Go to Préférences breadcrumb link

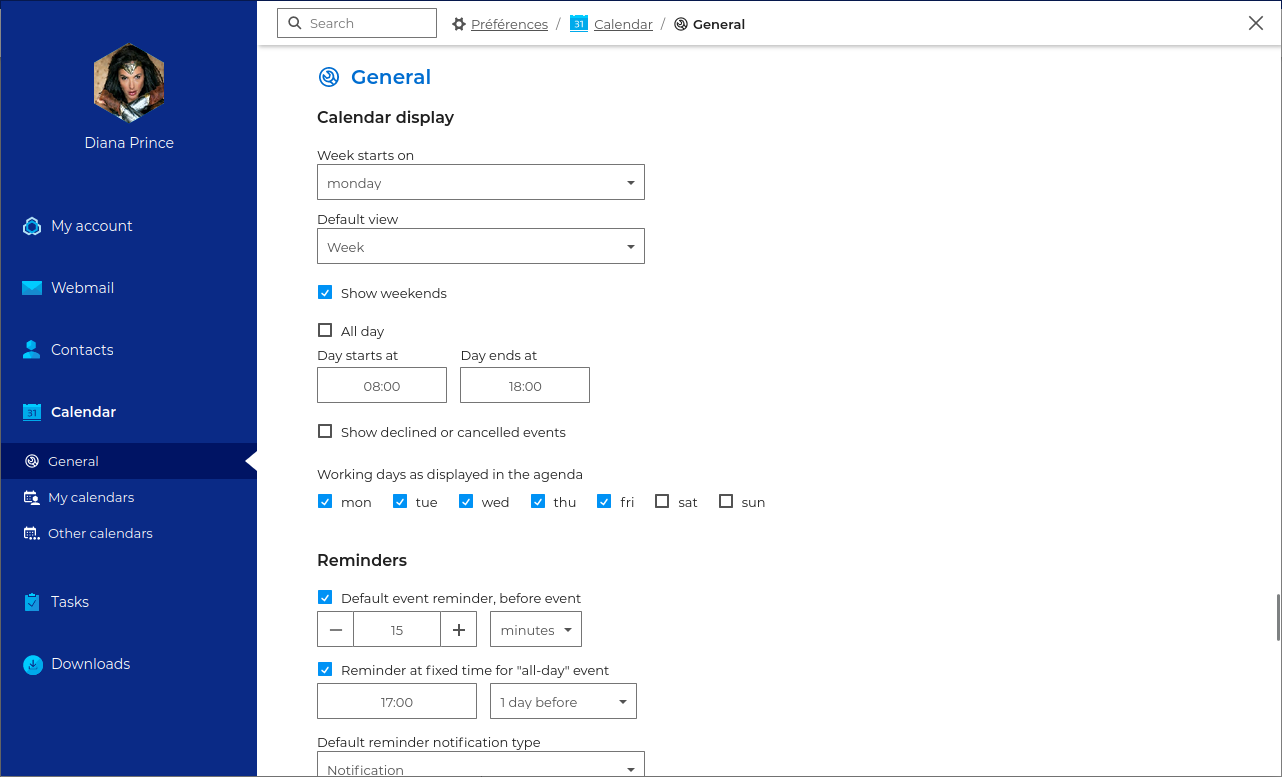509,24
